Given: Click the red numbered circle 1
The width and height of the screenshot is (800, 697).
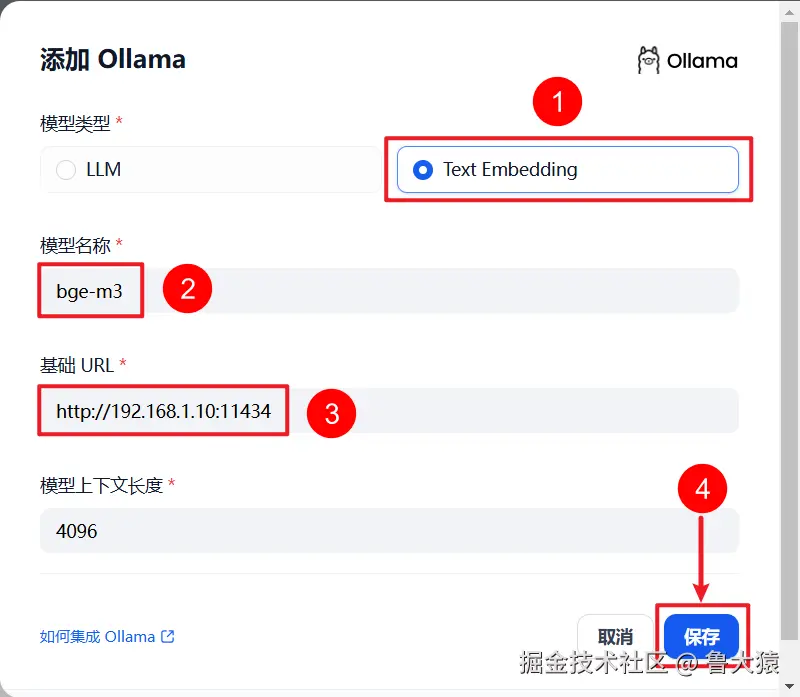Looking at the screenshot, I should (557, 102).
